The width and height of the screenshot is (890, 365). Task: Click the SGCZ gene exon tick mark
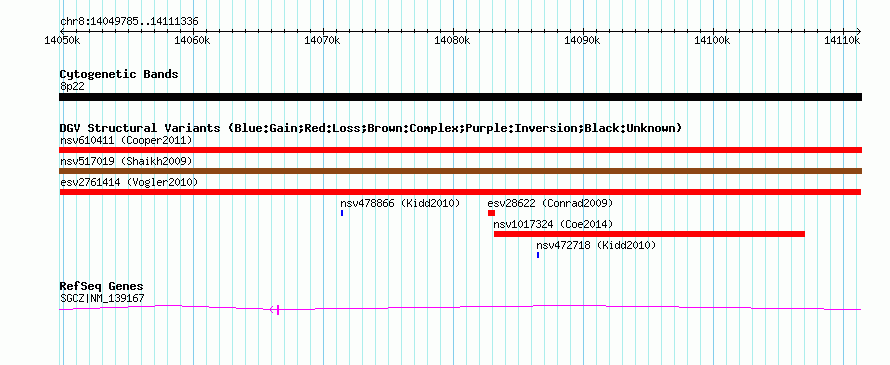pyautogui.click(x=278, y=309)
